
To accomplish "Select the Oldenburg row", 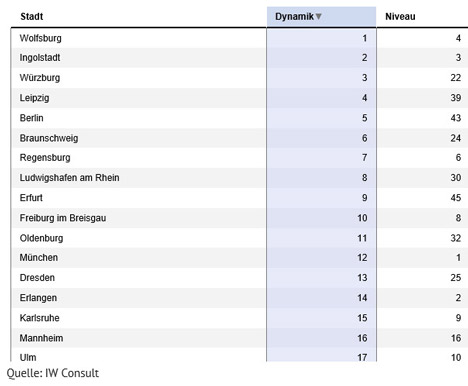I will (240, 238).
